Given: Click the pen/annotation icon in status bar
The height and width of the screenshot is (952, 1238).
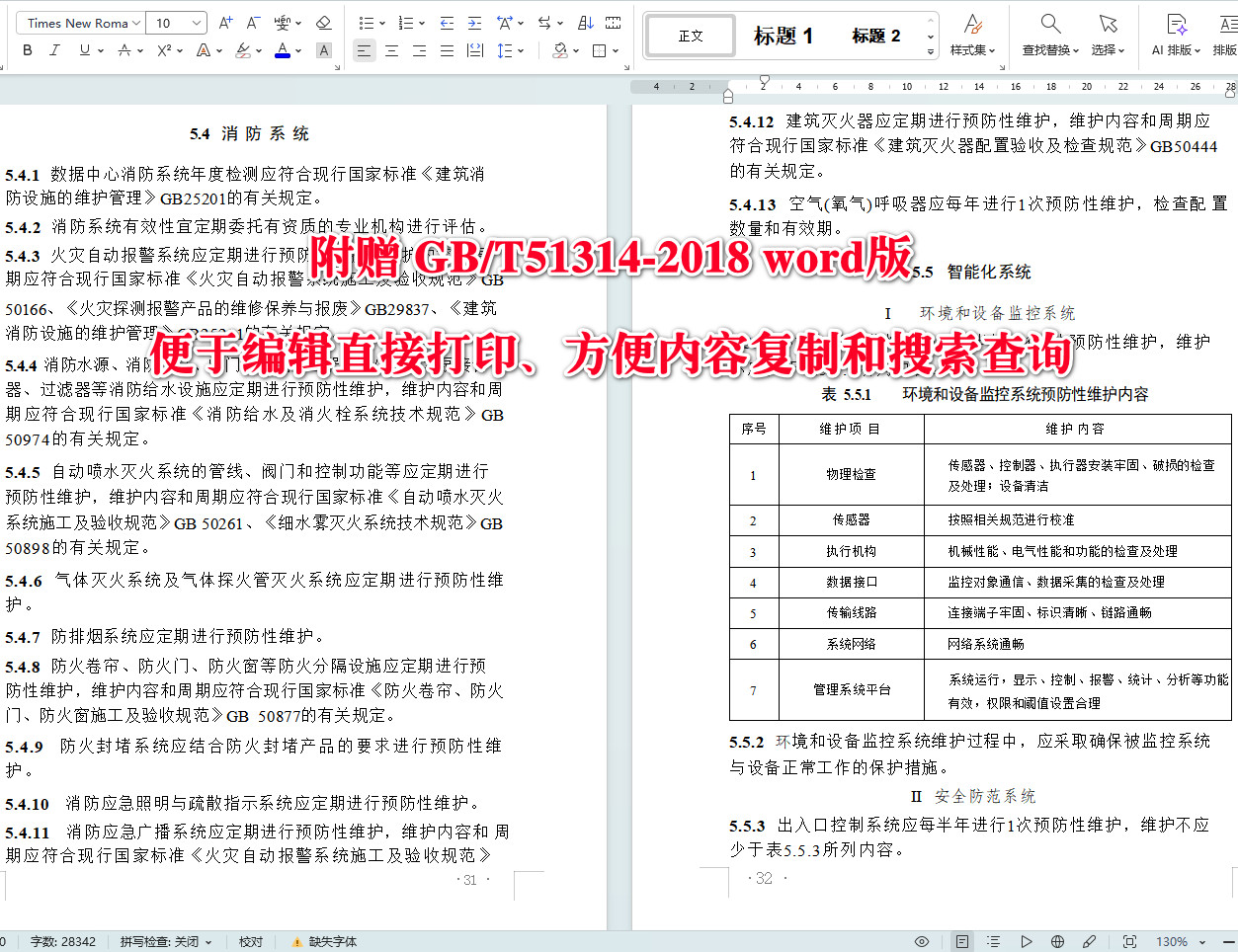Looking at the screenshot, I should [1089, 941].
